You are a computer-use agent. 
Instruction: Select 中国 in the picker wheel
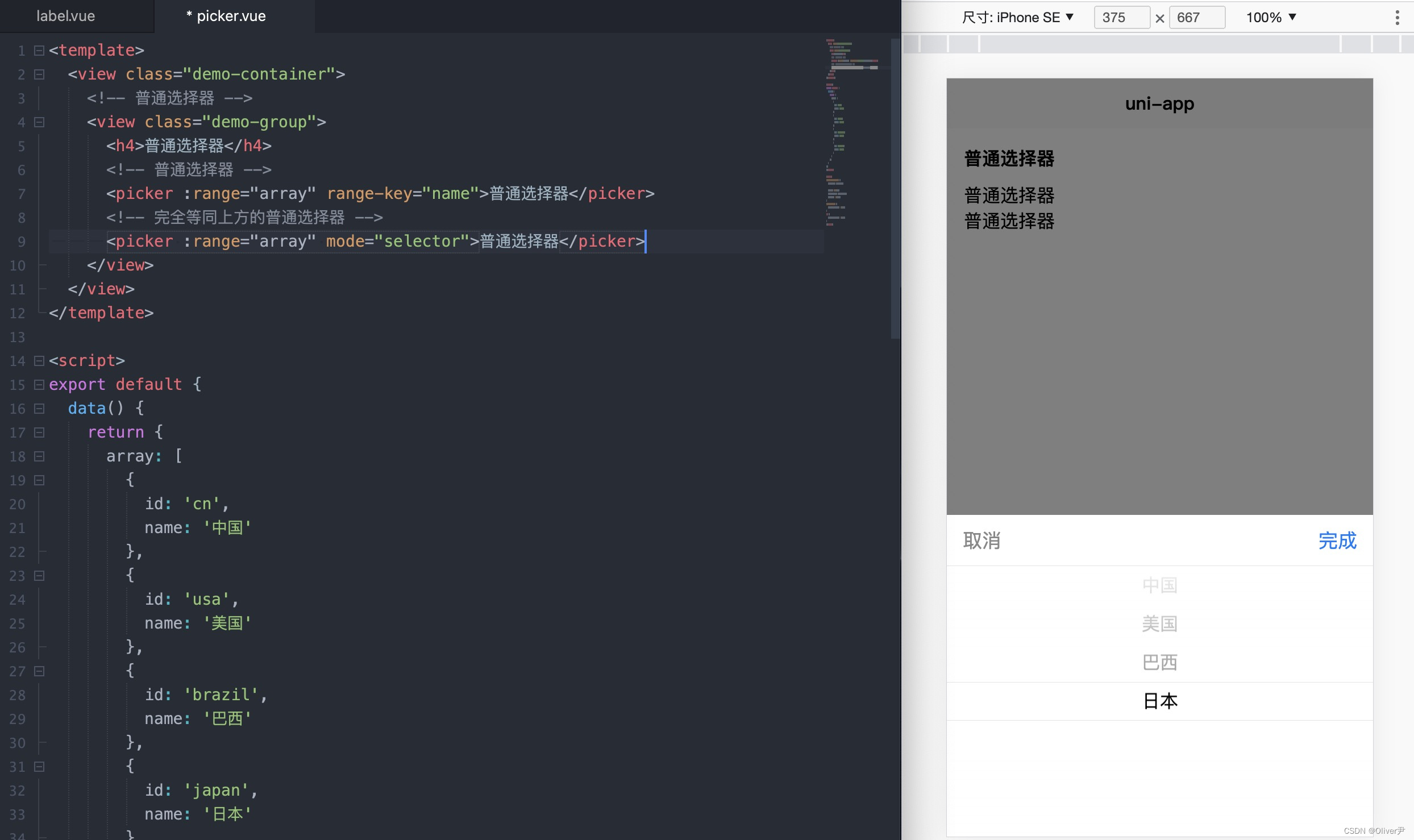[1159, 585]
